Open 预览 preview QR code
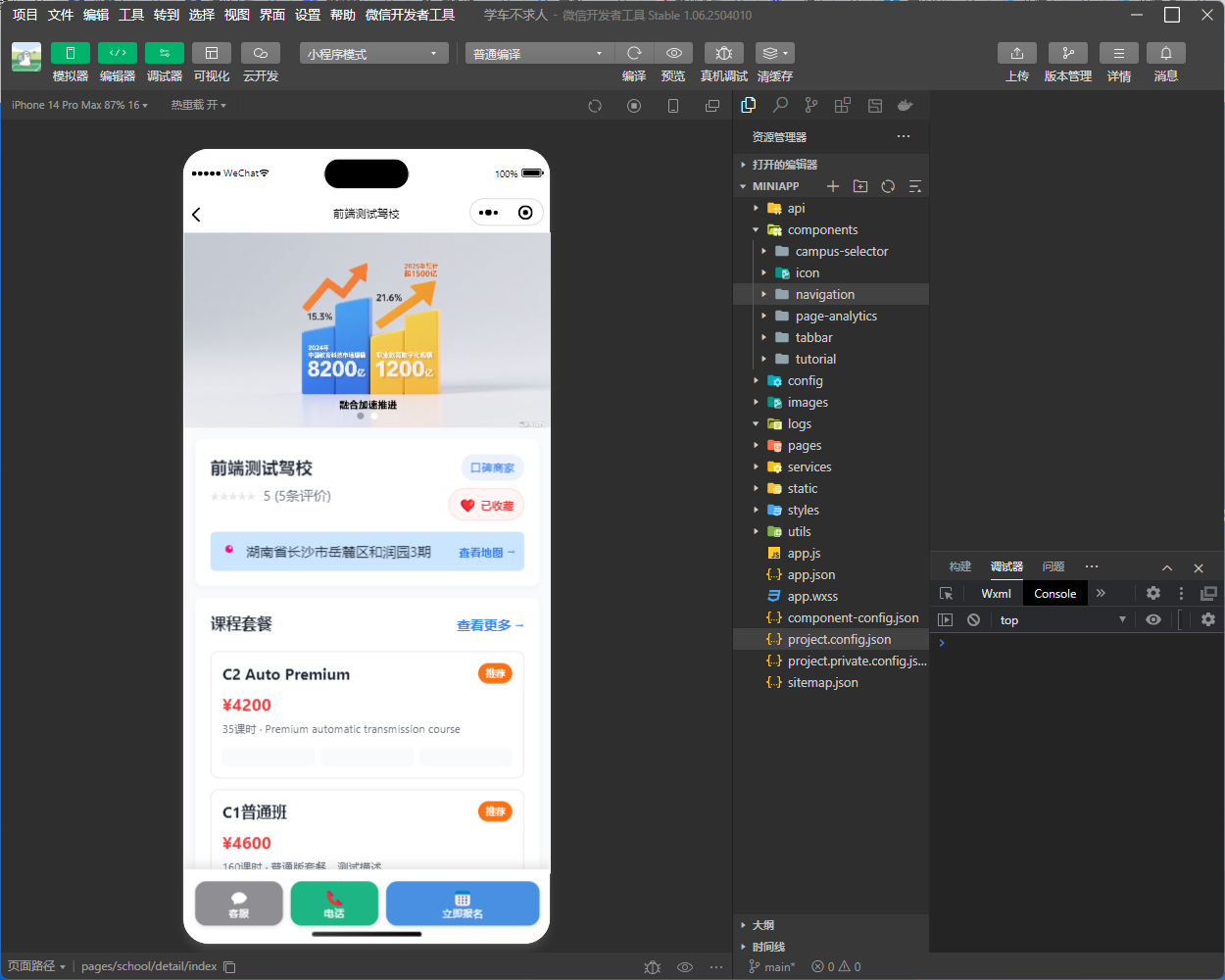This screenshot has height=980, width=1225. (673, 53)
